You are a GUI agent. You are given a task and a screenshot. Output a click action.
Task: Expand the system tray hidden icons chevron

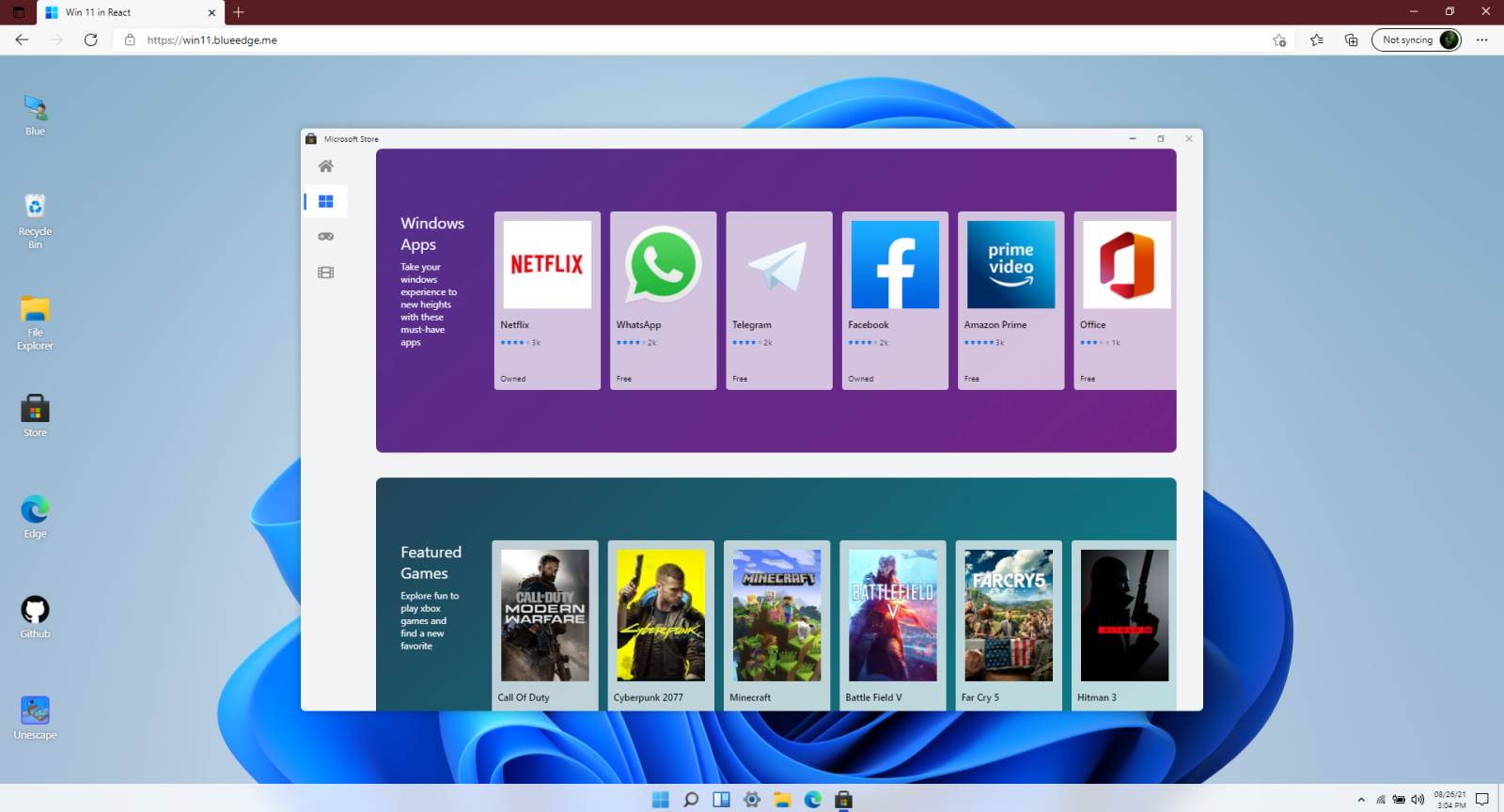click(1361, 800)
